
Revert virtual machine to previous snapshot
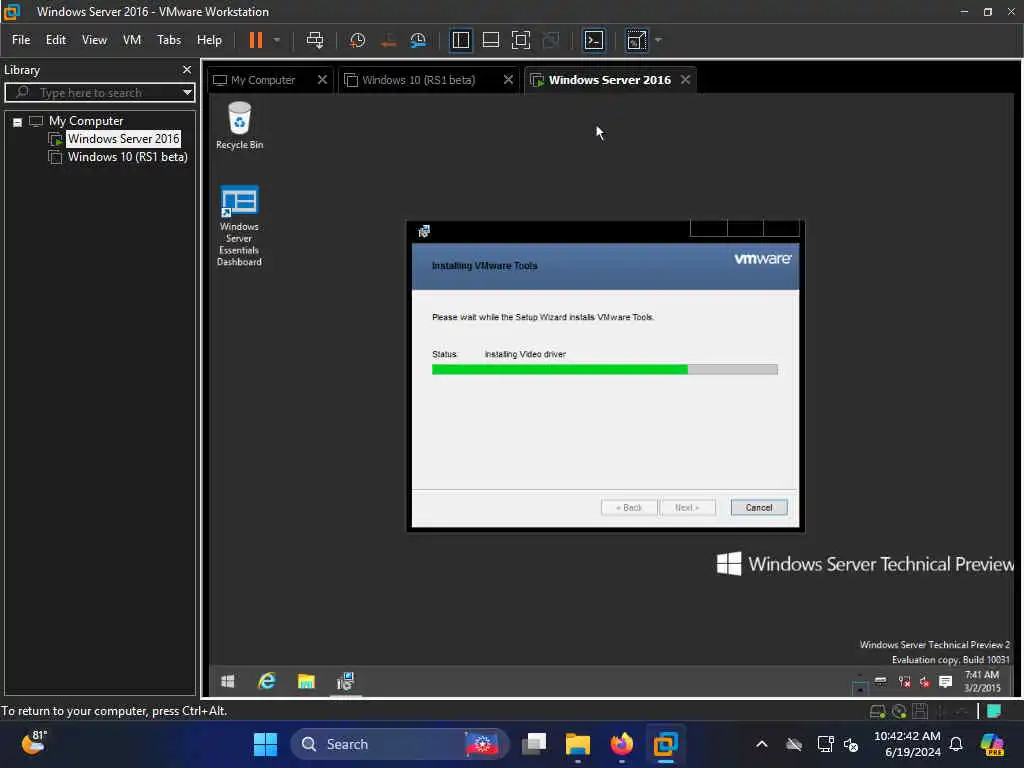388,40
